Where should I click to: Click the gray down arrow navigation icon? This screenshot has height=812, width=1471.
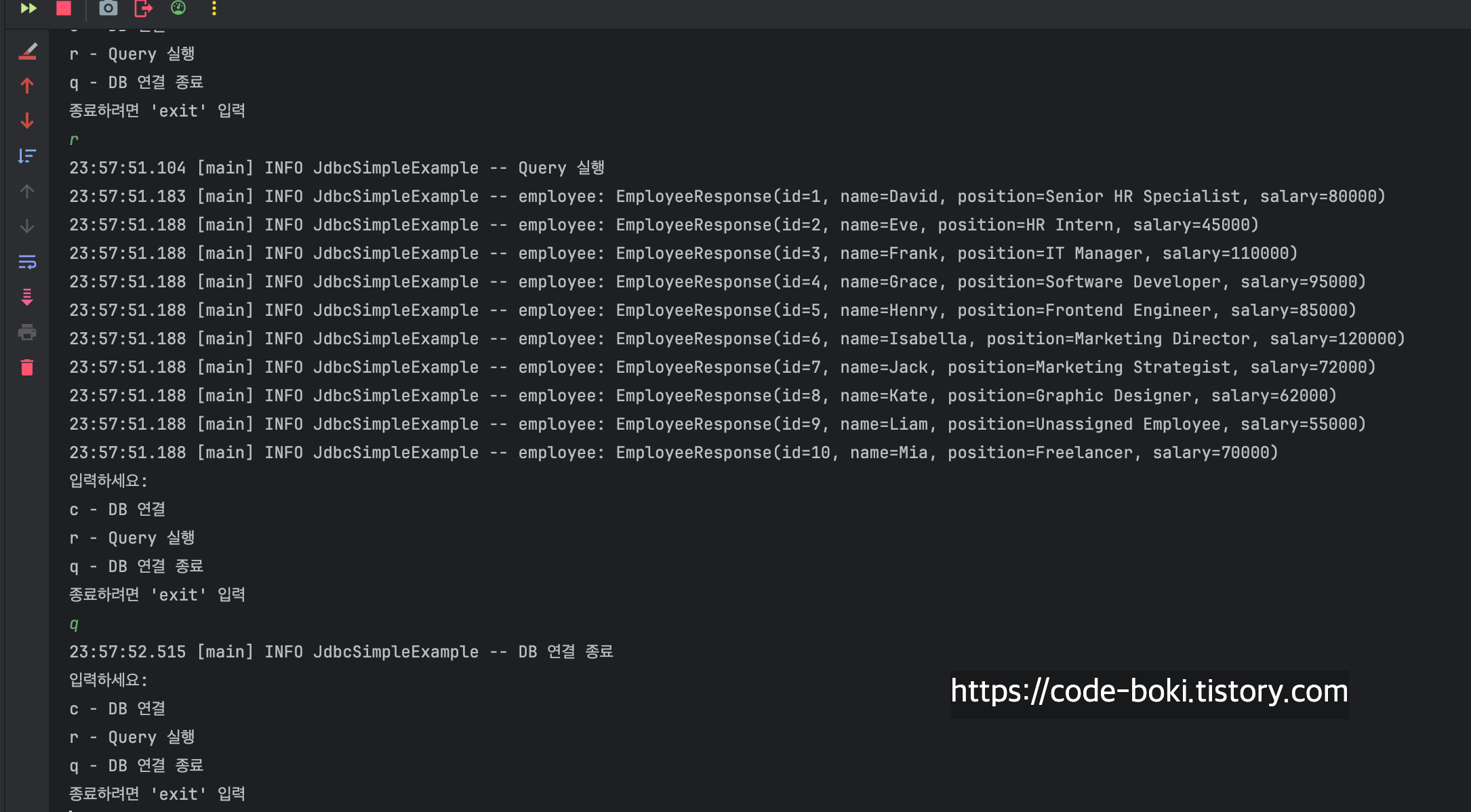tap(27, 226)
